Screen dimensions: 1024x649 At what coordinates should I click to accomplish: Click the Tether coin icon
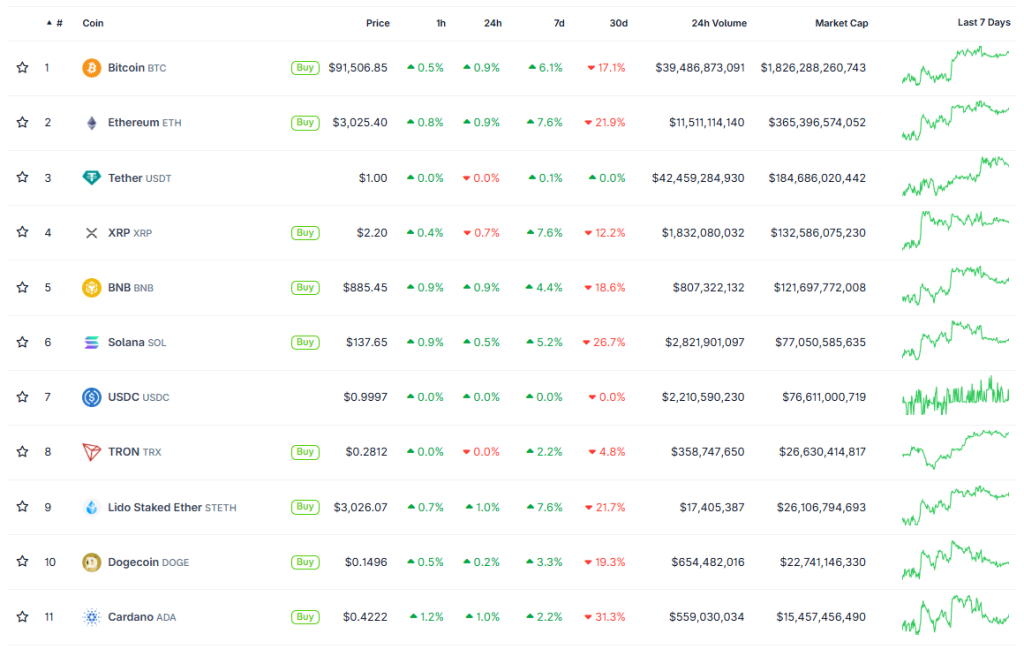click(x=91, y=178)
